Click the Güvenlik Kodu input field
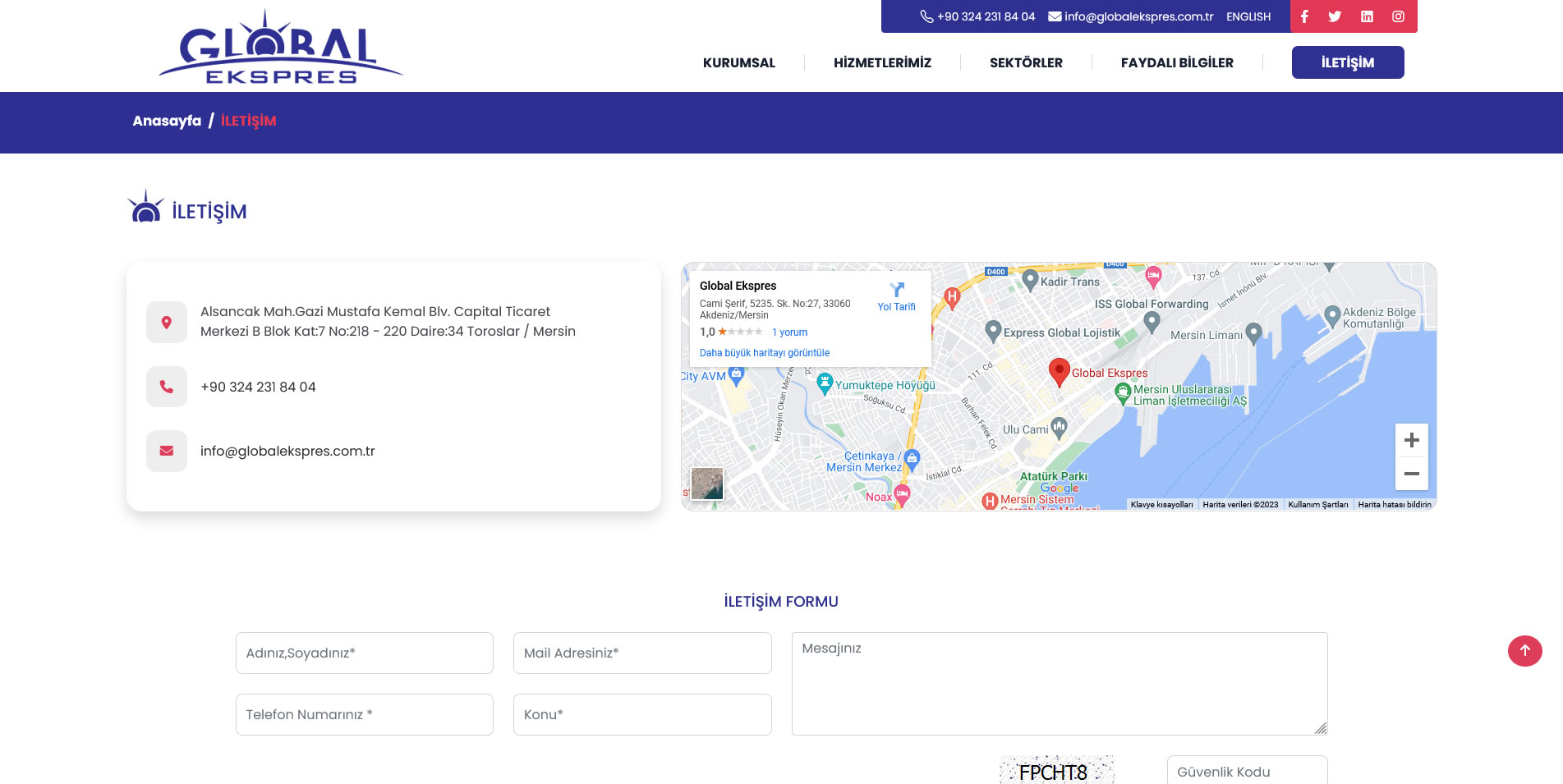This screenshot has width=1563, height=784. [1247, 770]
